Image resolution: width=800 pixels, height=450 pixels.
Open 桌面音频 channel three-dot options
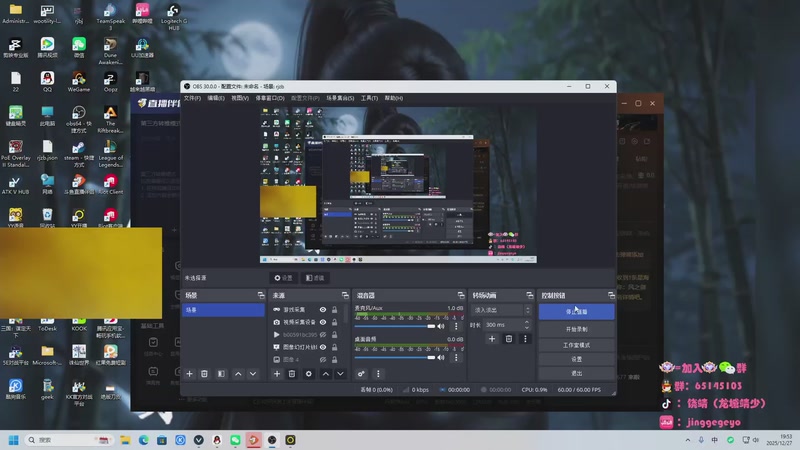[456, 357]
